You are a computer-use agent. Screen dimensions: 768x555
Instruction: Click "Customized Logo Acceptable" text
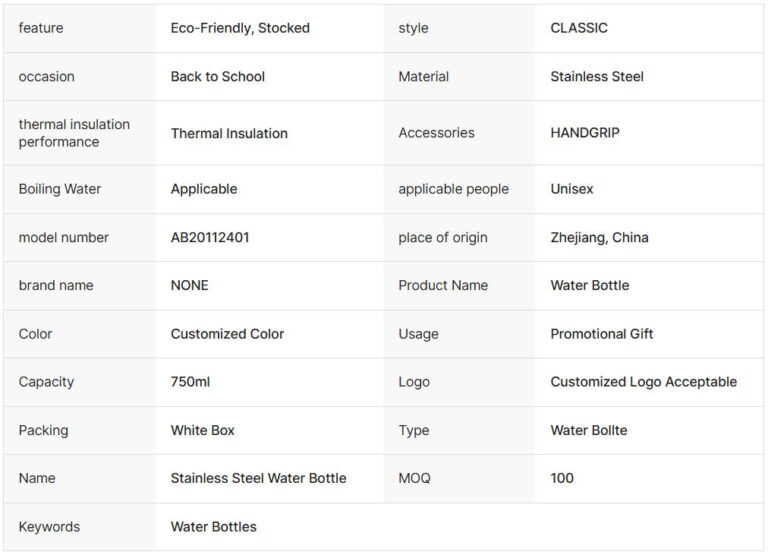(643, 382)
